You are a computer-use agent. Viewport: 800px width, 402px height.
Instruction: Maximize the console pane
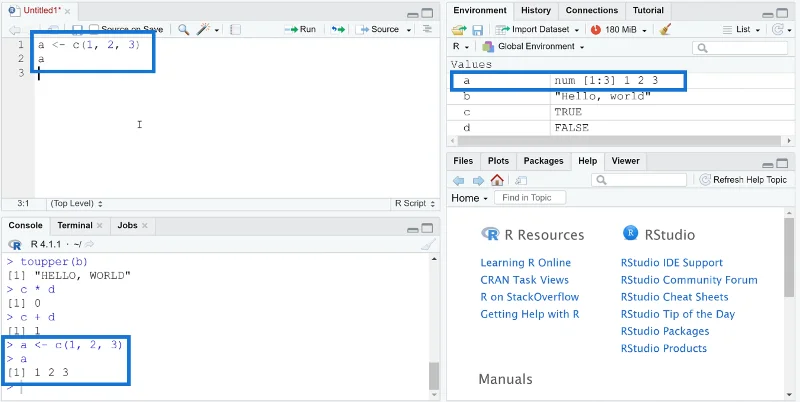tap(427, 229)
